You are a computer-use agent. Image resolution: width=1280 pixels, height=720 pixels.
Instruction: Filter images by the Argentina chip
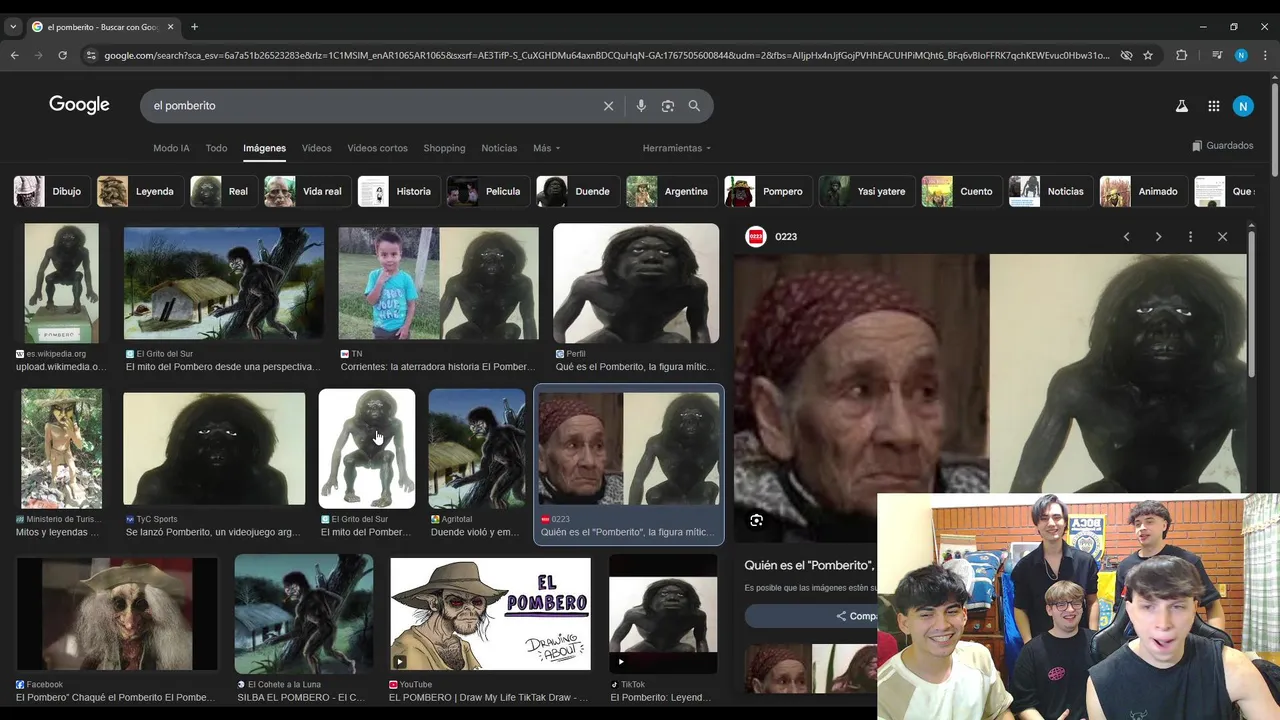(671, 191)
